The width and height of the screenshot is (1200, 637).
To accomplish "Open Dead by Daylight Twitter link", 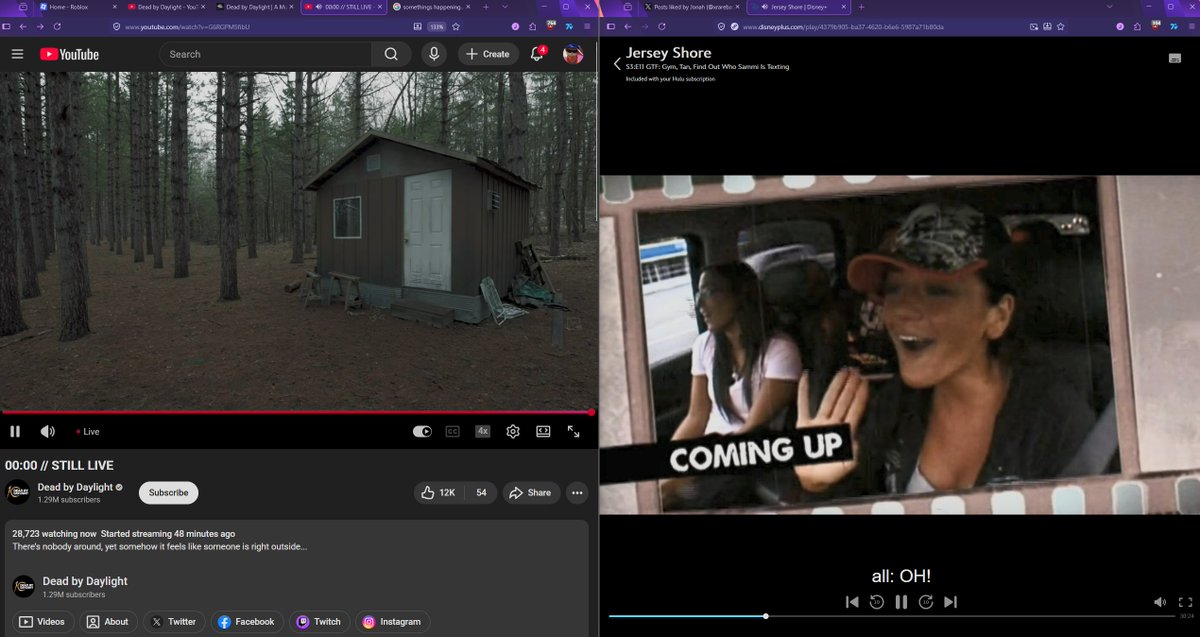I will click(x=174, y=621).
